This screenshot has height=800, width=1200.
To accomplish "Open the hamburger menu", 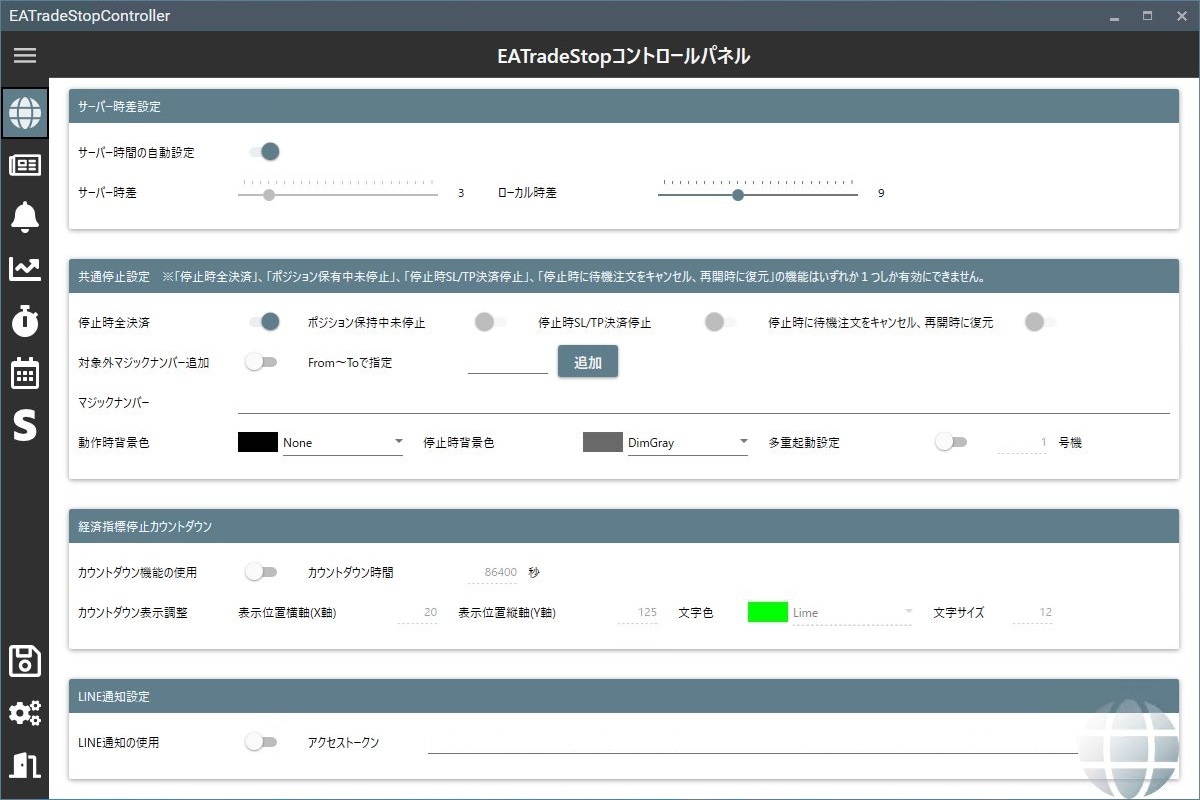I will (x=25, y=56).
